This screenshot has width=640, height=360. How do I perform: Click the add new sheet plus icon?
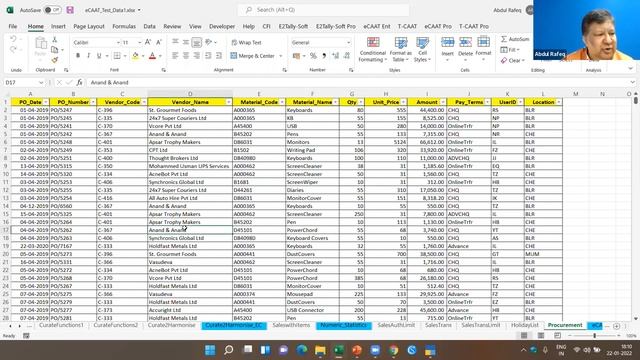[616, 326]
